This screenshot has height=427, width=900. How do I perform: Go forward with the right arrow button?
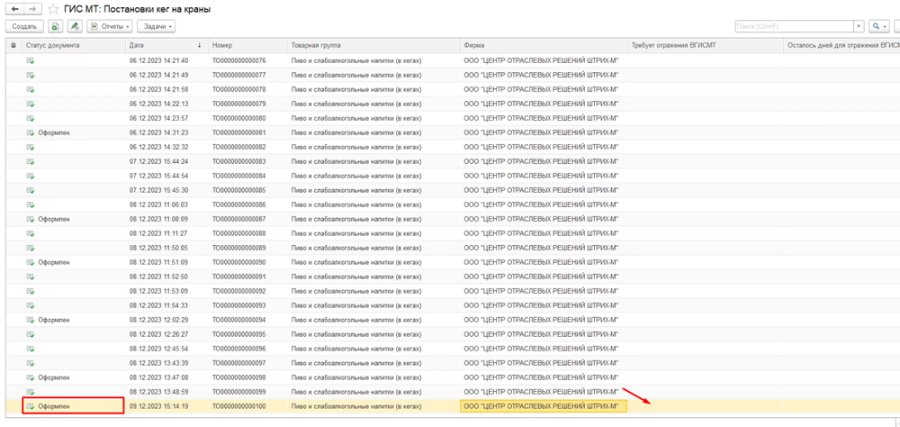point(33,9)
